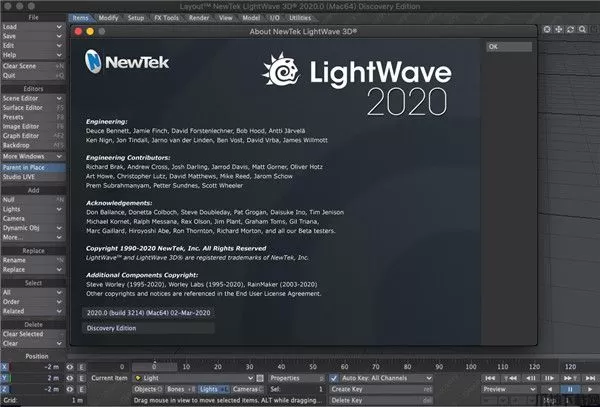The width and height of the screenshot is (600, 407).
Task: Open the Help dropdown
Action: coord(33,55)
